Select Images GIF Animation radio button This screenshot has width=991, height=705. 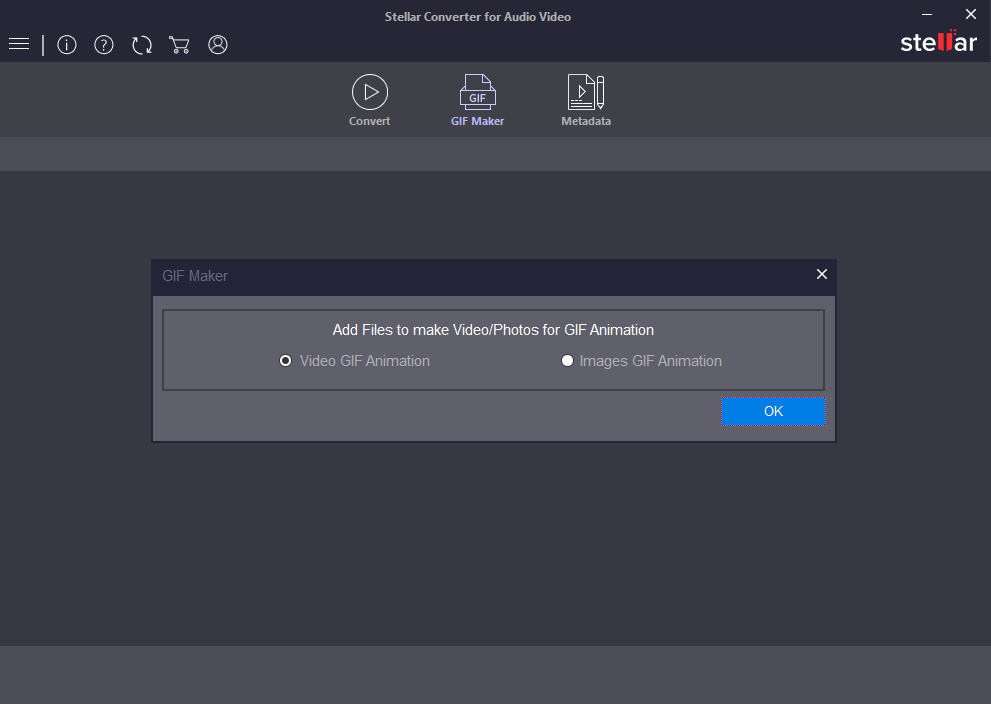[x=568, y=360]
